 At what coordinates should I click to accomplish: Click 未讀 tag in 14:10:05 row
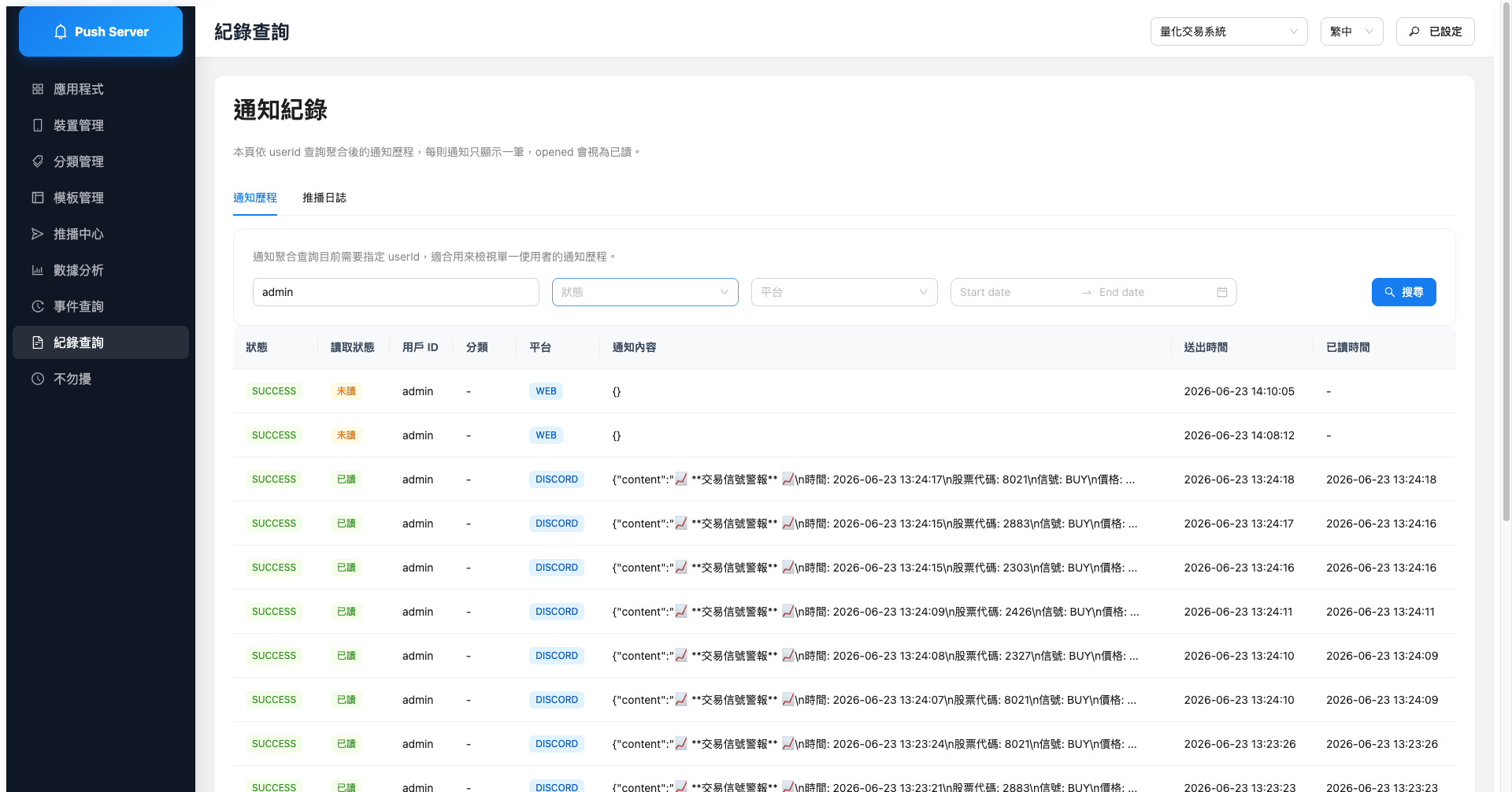click(x=346, y=391)
